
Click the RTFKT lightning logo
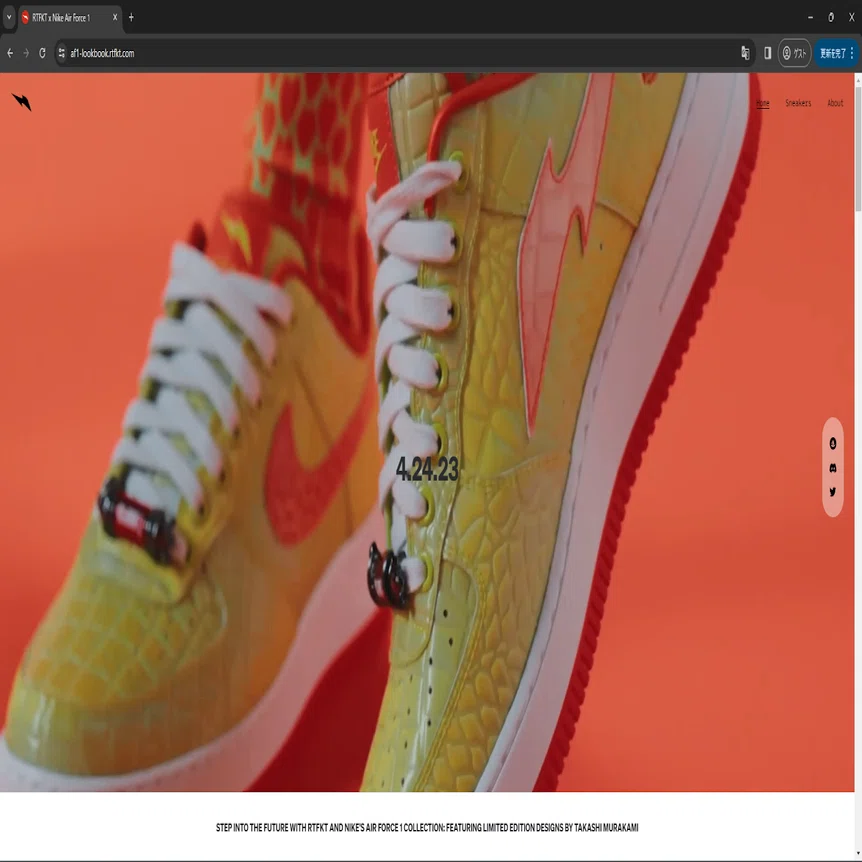21,102
